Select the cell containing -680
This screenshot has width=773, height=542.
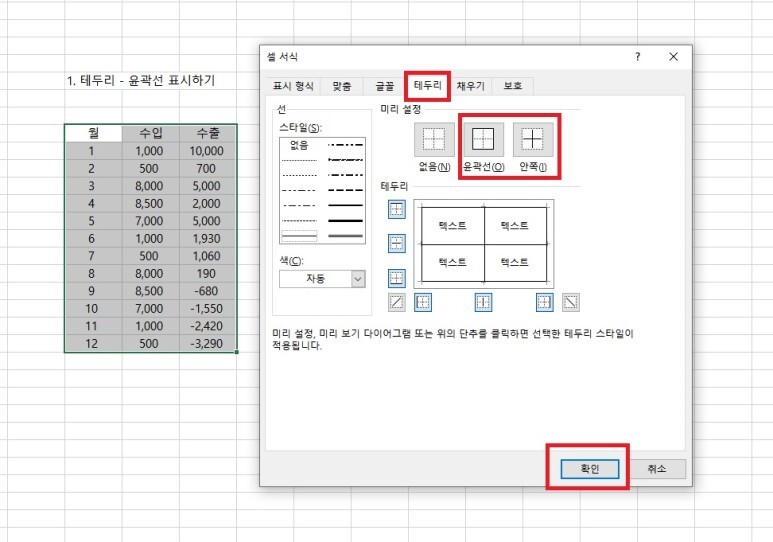coord(208,291)
